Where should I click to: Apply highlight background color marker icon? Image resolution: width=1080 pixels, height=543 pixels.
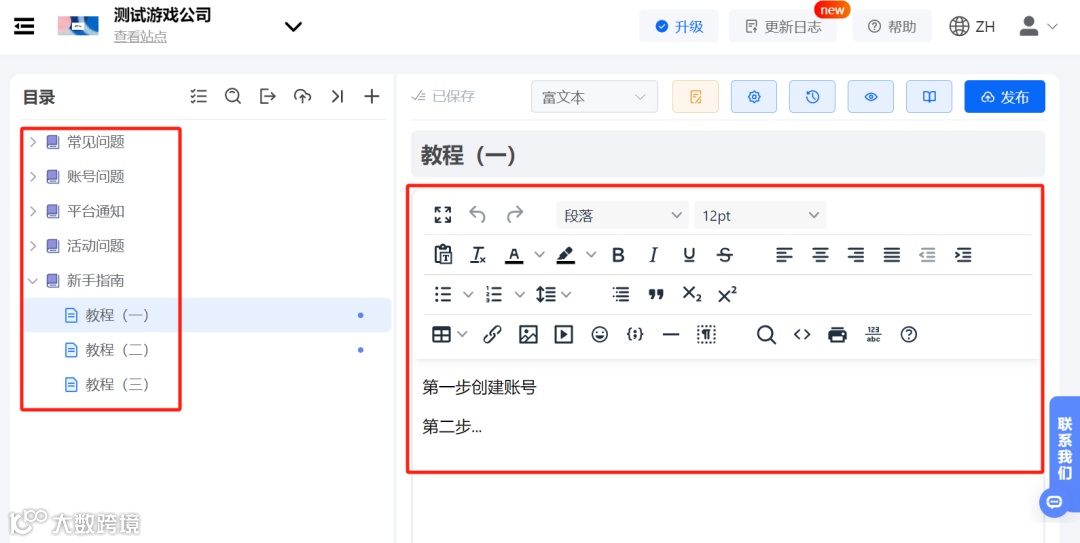point(565,255)
